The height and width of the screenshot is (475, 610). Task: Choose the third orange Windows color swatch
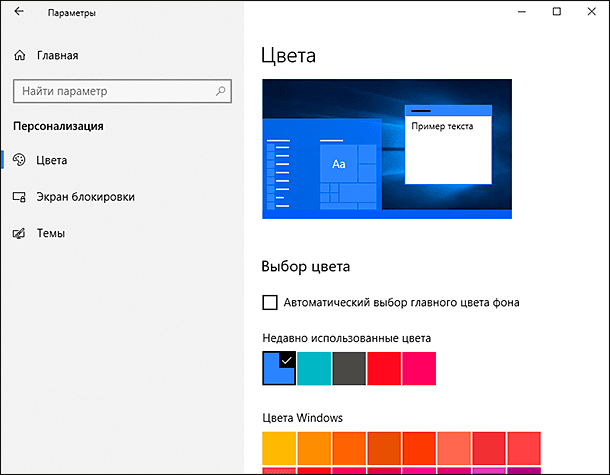[349, 448]
